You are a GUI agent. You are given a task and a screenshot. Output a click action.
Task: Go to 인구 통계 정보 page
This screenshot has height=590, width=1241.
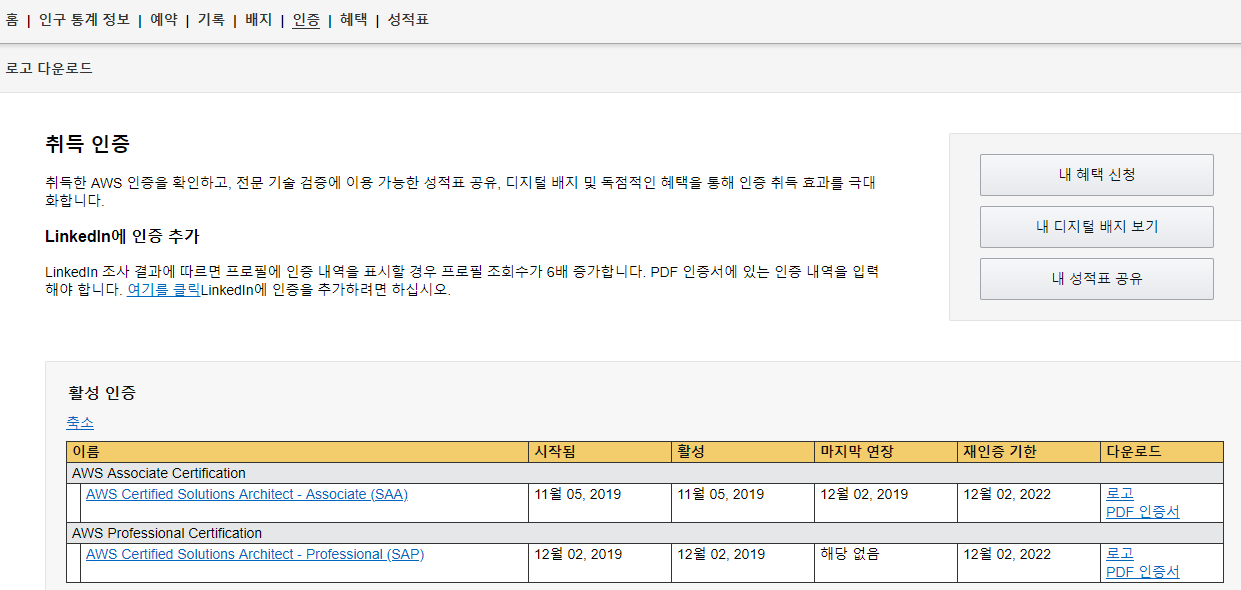pyautogui.click(x=84, y=19)
